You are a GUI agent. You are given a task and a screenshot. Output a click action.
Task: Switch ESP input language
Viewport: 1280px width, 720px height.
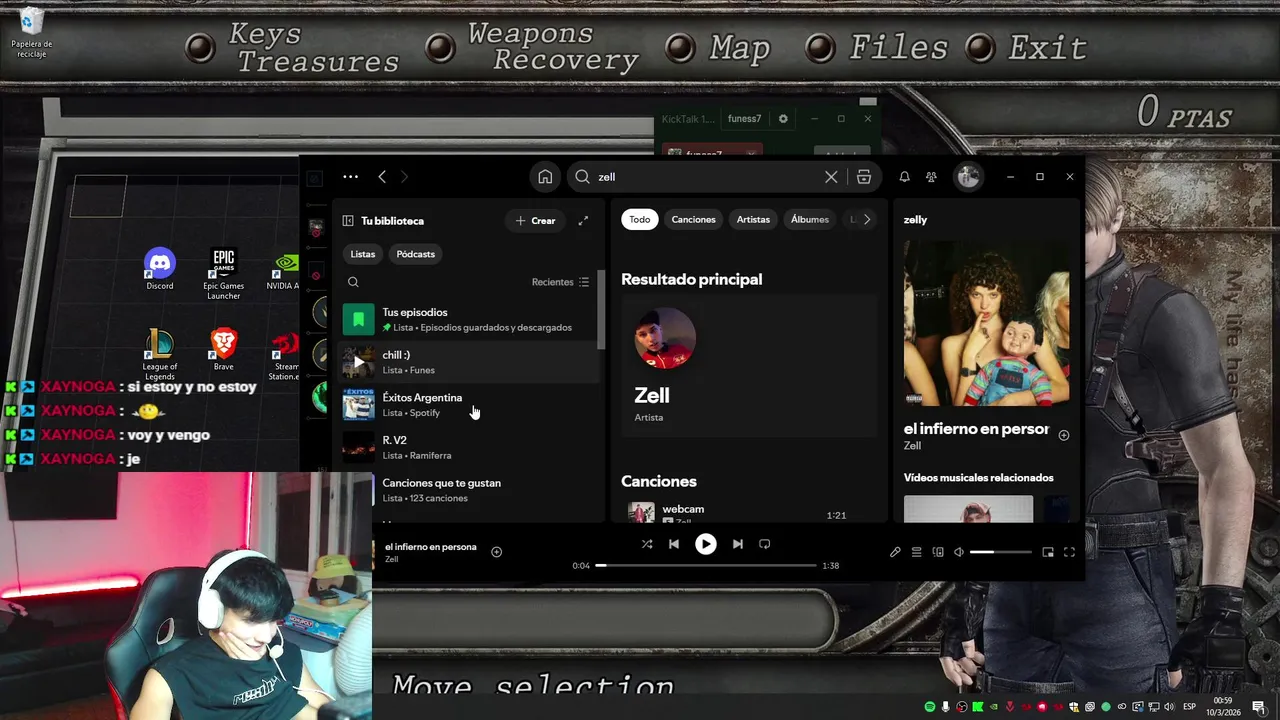[1190, 707]
